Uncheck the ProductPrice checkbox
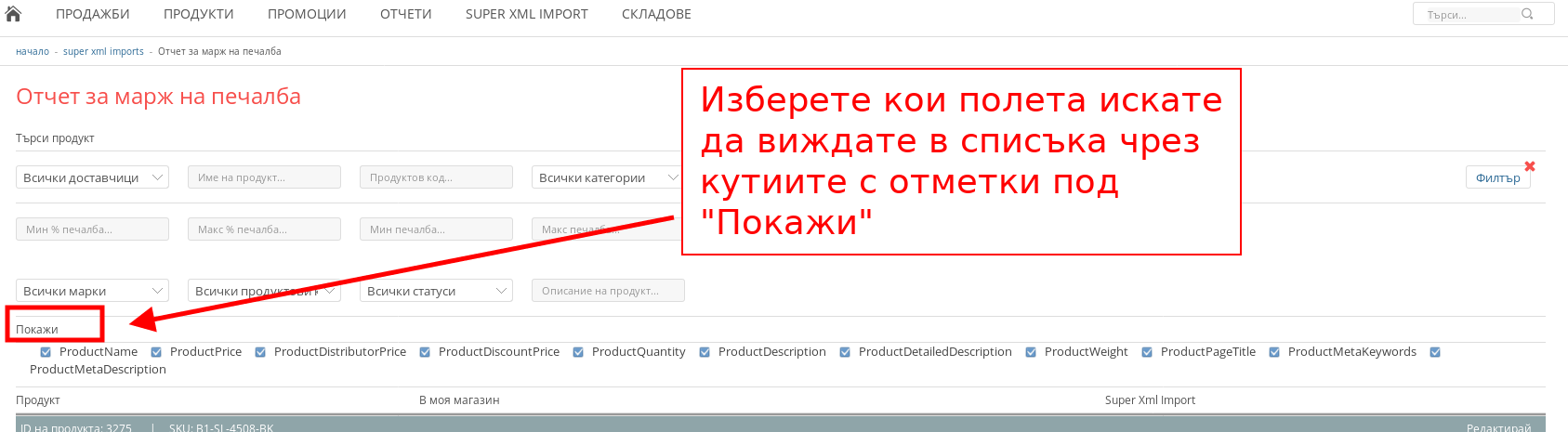This screenshot has height=432, width=1568. click(156, 352)
